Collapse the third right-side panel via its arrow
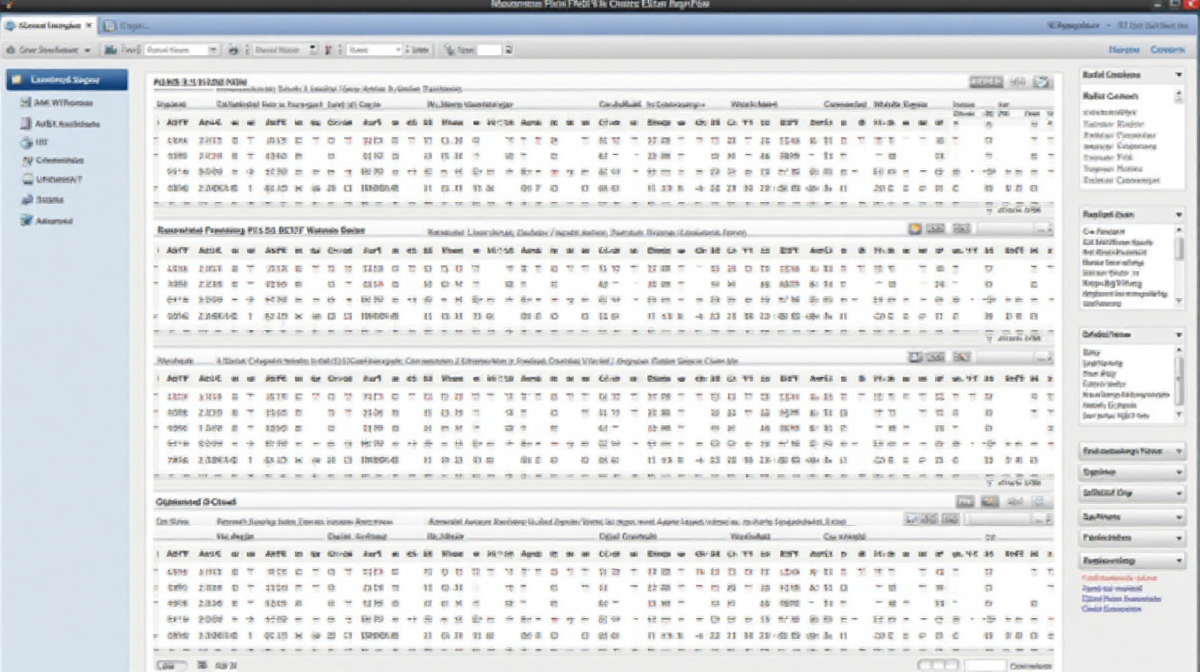This screenshot has width=1200, height=672. pyautogui.click(x=1177, y=335)
